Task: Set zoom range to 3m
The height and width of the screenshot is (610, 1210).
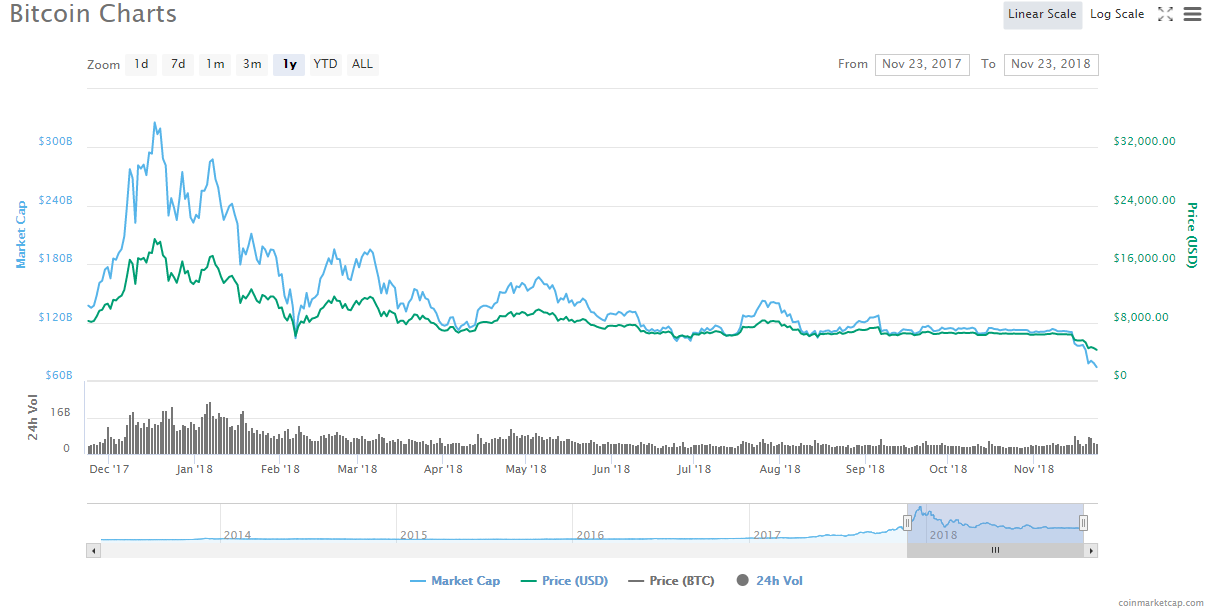Action: [x=252, y=64]
